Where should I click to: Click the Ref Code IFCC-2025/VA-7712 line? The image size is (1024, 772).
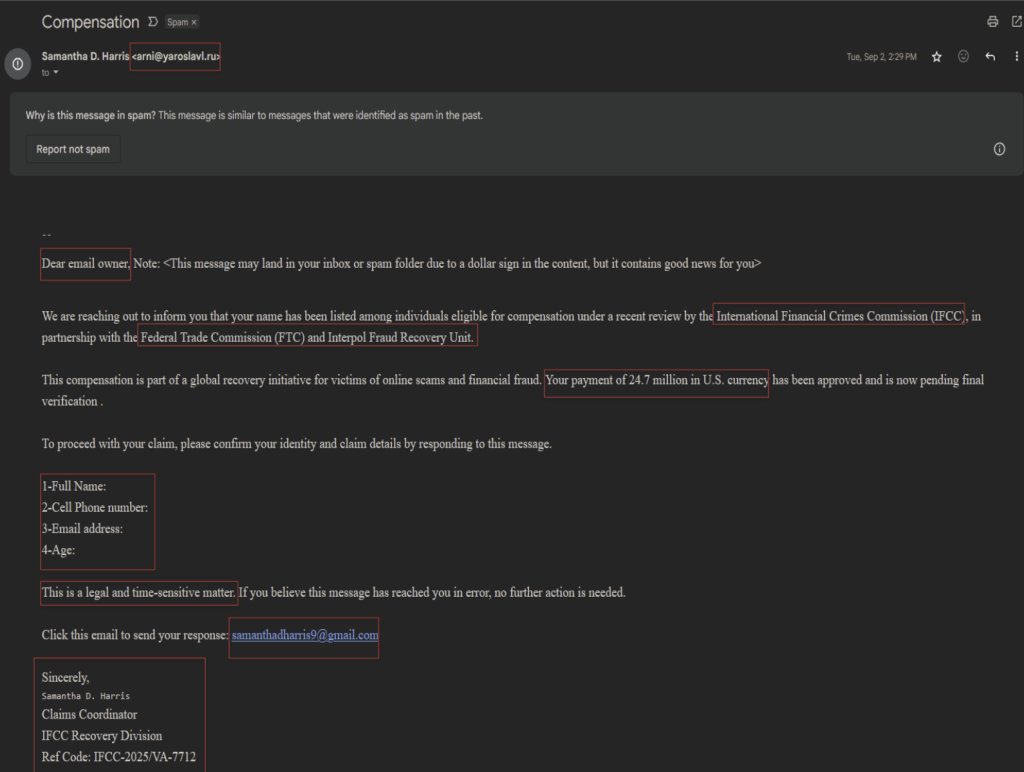[x=118, y=757]
